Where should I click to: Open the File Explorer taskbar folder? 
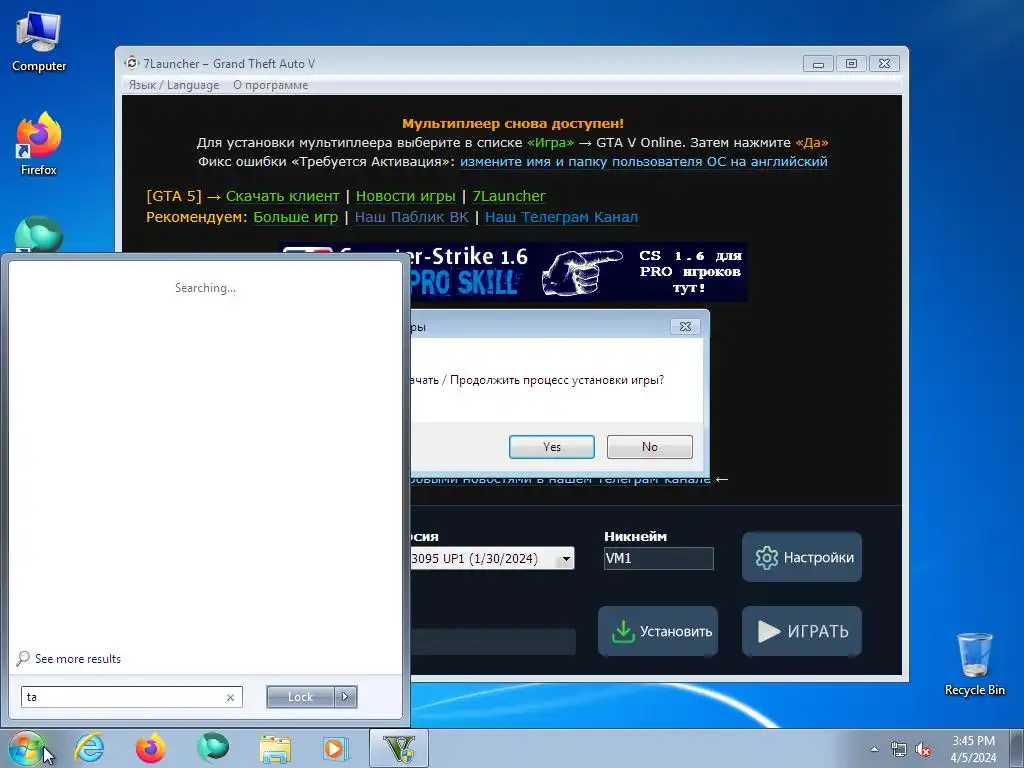(x=275, y=748)
